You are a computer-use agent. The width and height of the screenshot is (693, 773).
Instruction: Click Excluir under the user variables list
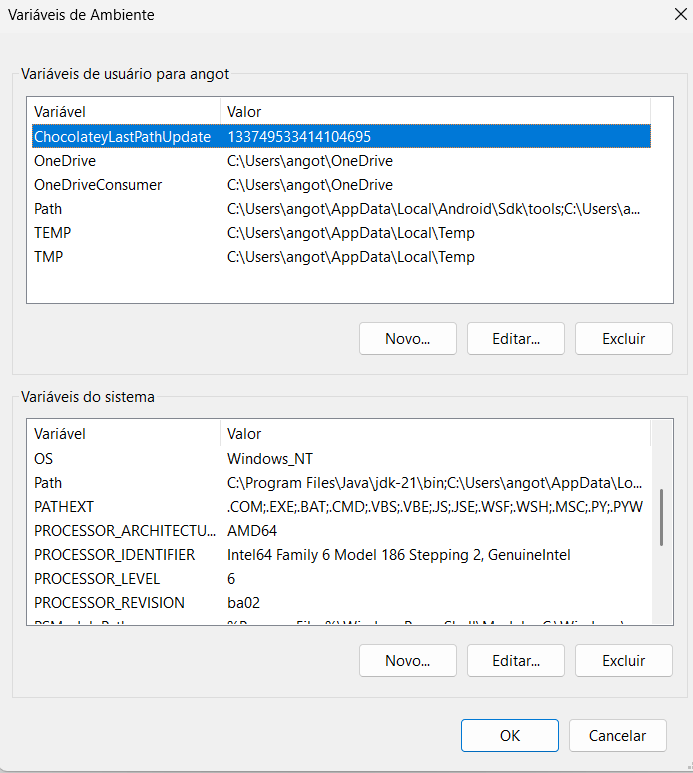click(x=623, y=338)
